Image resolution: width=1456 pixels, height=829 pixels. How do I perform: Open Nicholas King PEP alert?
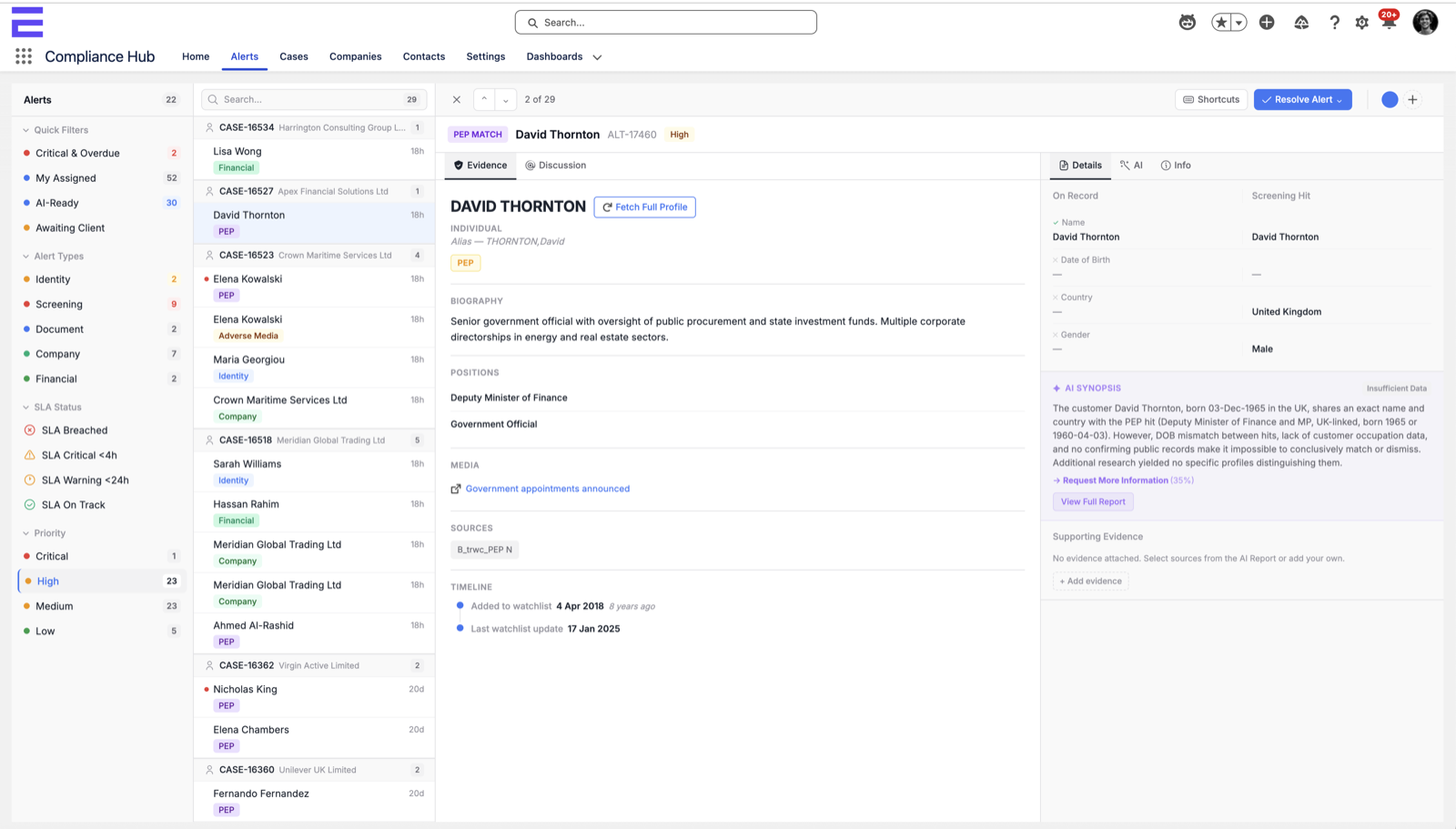coord(314,697)
